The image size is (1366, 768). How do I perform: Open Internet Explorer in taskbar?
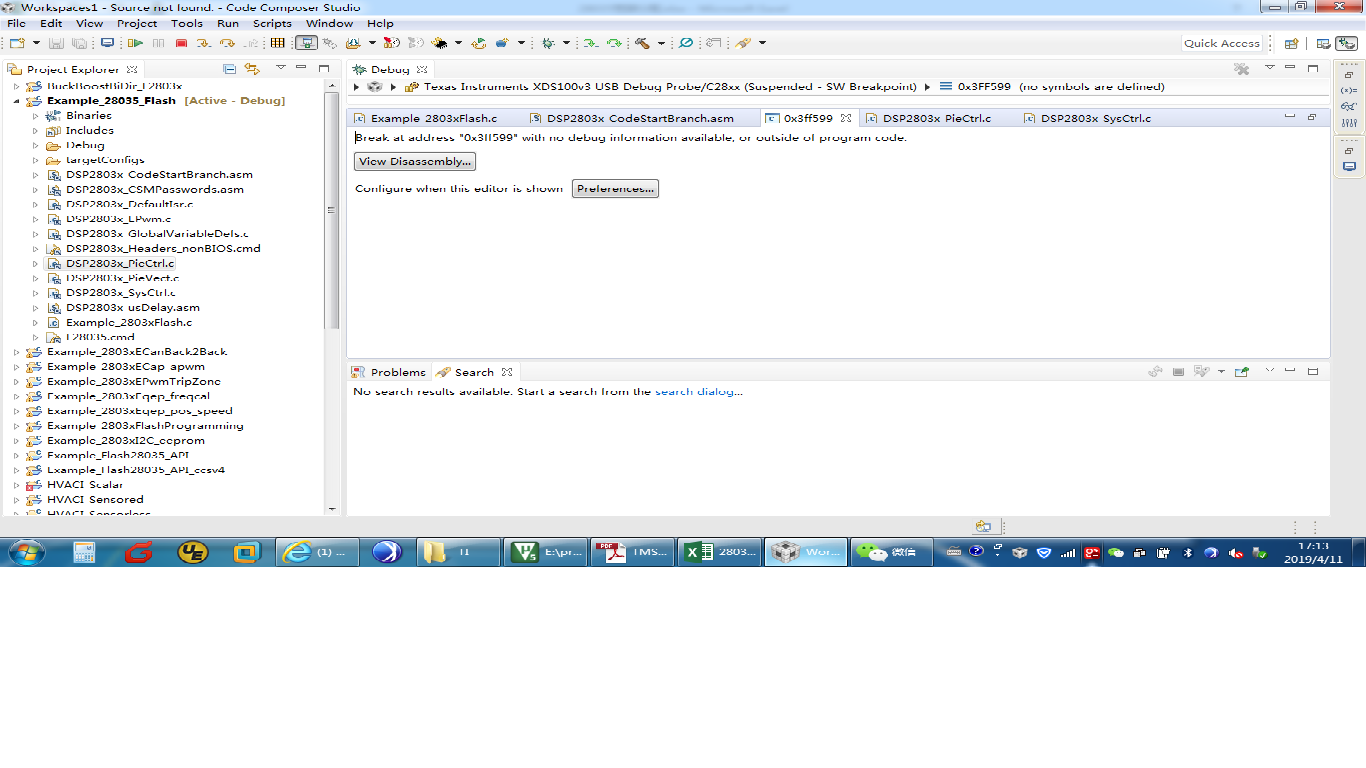point(318,552)
